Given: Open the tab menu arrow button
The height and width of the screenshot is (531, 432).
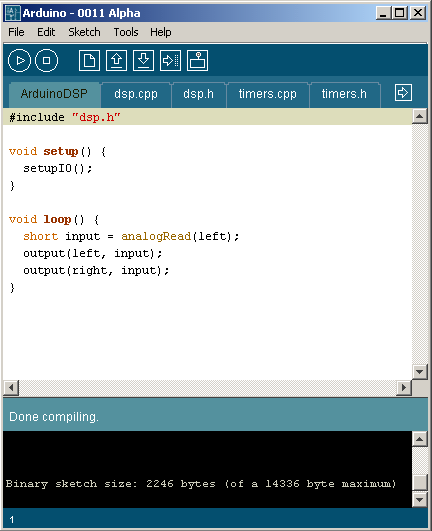Looking at the screenshot, I should click(403, 92).
